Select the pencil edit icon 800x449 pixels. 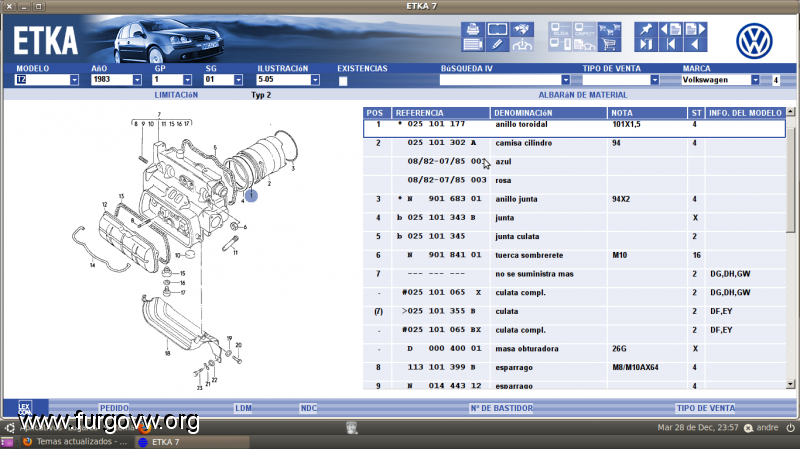(x=497, y=44)
